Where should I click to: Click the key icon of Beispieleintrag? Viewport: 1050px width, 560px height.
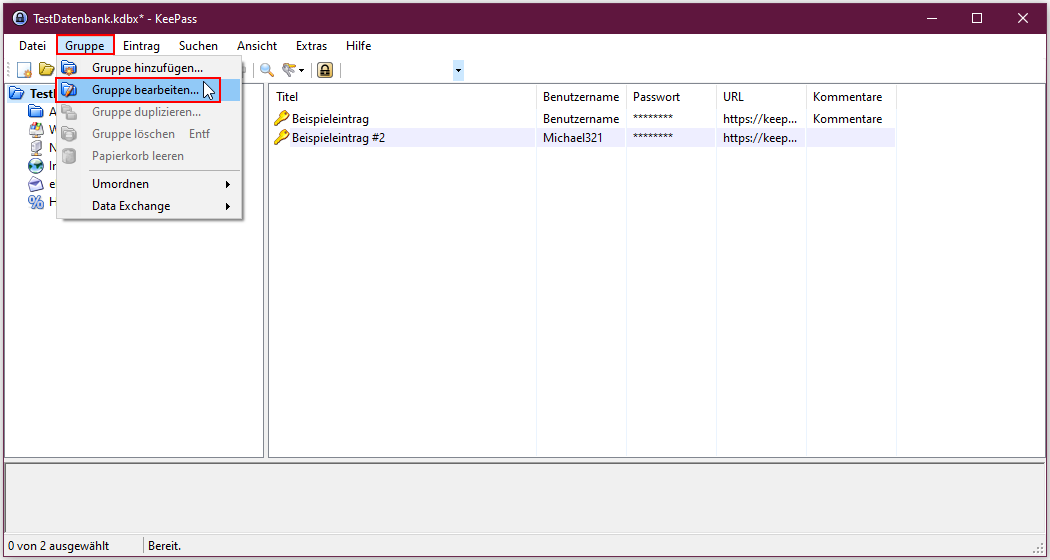pyautogui.click(x=282, y=119)
